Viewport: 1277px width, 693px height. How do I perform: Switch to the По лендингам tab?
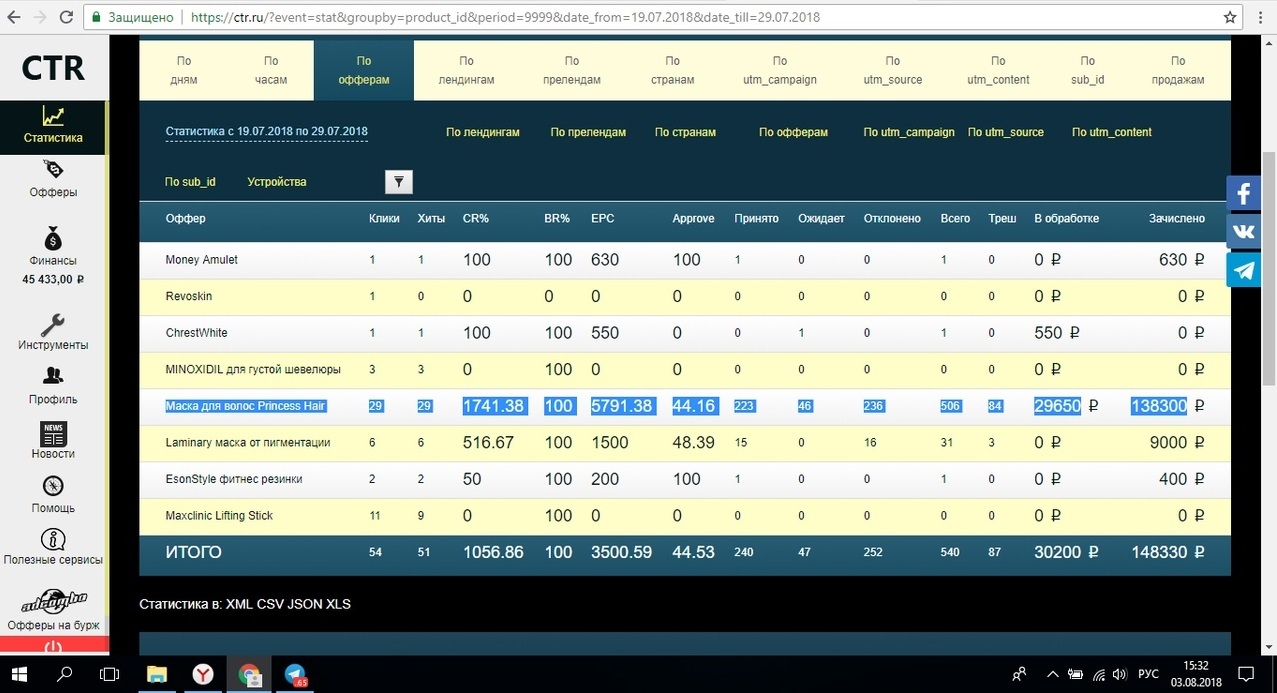pyautogui.click(x=467, y=70)
